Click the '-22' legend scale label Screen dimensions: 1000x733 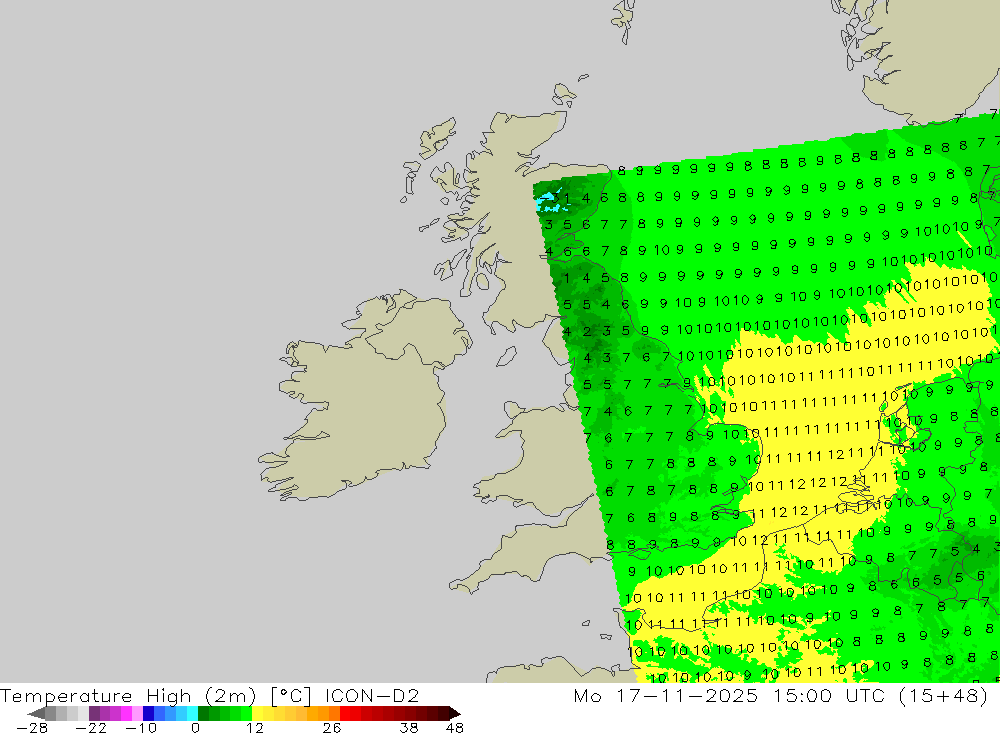(91, 728)
